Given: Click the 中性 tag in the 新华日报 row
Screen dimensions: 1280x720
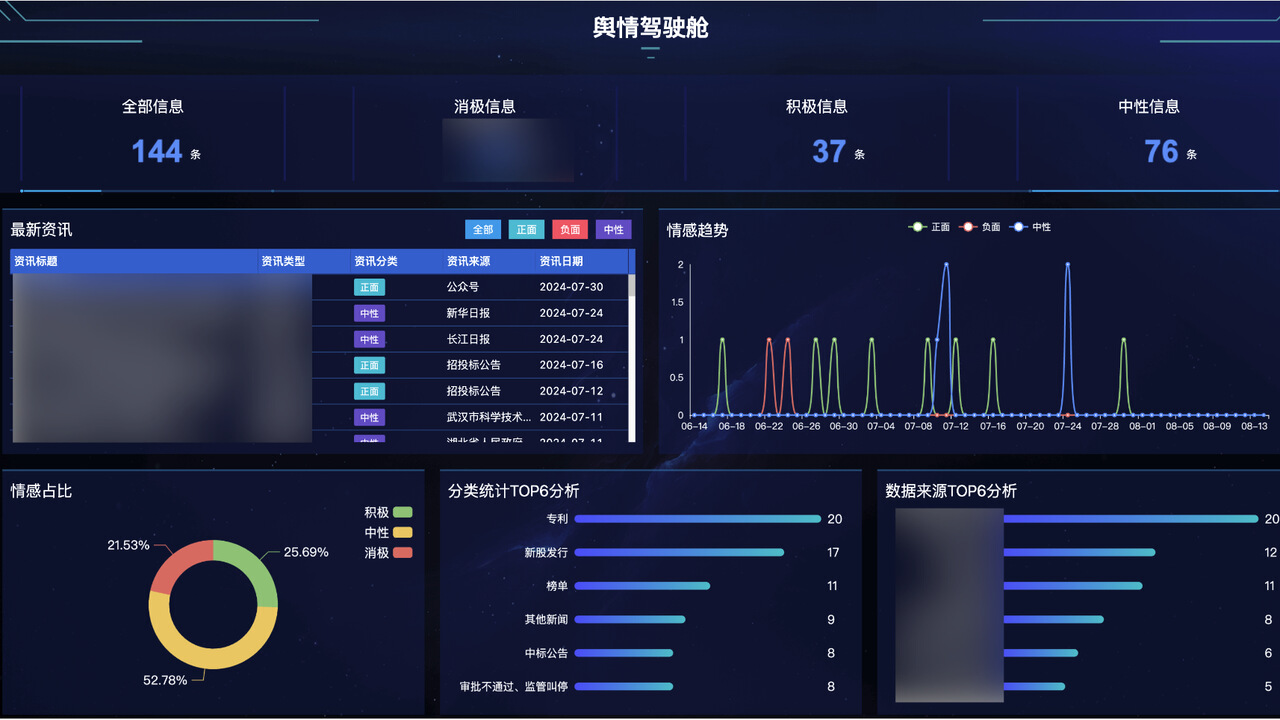Looking at the screenshot, I should (x=369, y=313).
